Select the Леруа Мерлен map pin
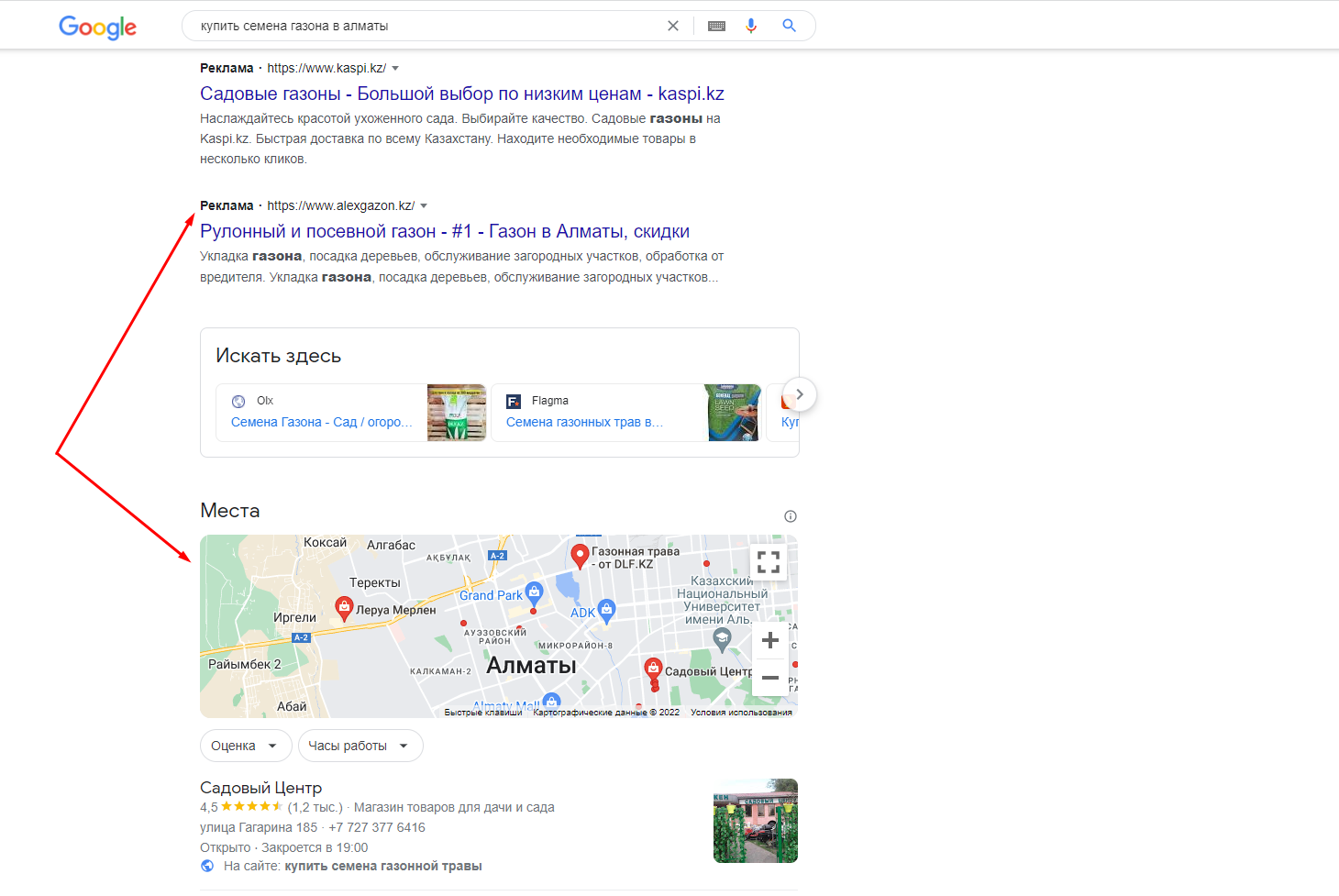The width and height of the screenshot is (1339, 896). click(344, 608)
